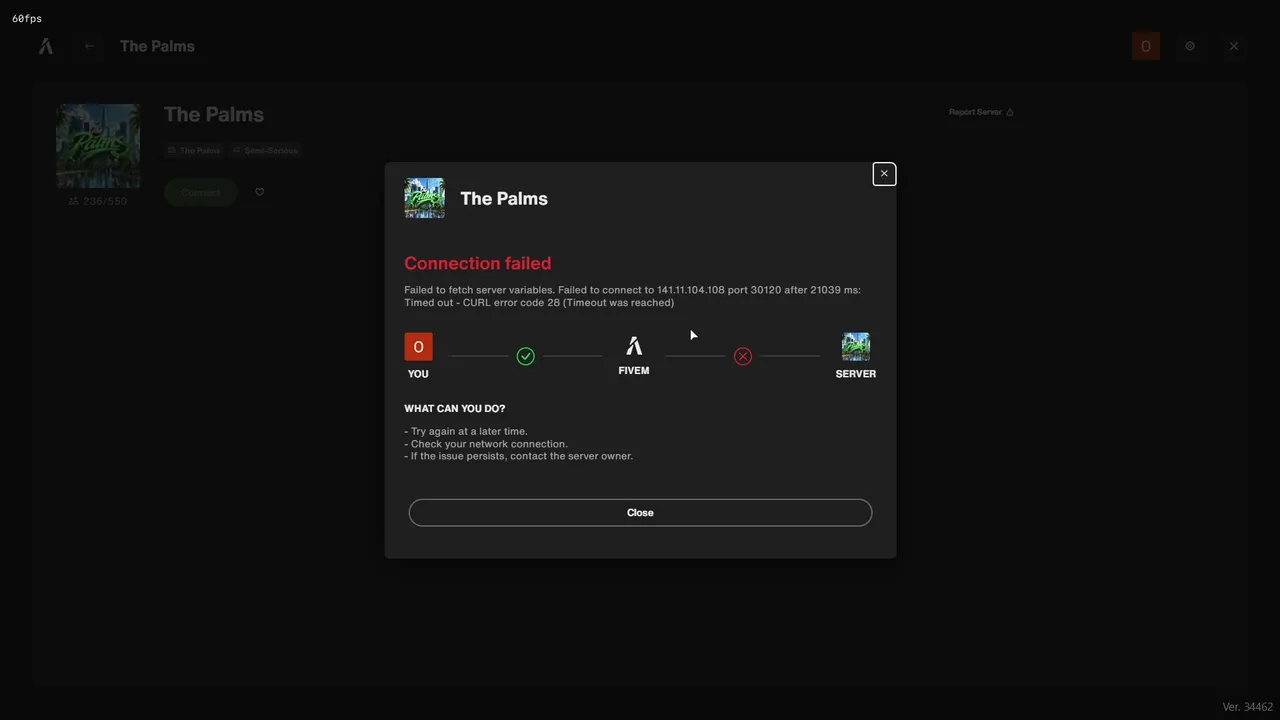
Task: Click The Palms server icon in dialog header
Action: click(x=424, y=198)
